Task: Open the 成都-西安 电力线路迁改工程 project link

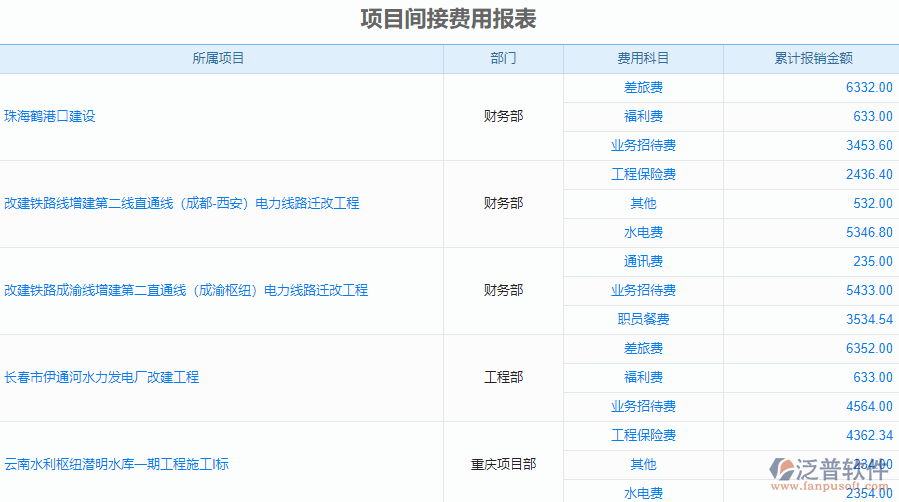Action: click(182, 203)
